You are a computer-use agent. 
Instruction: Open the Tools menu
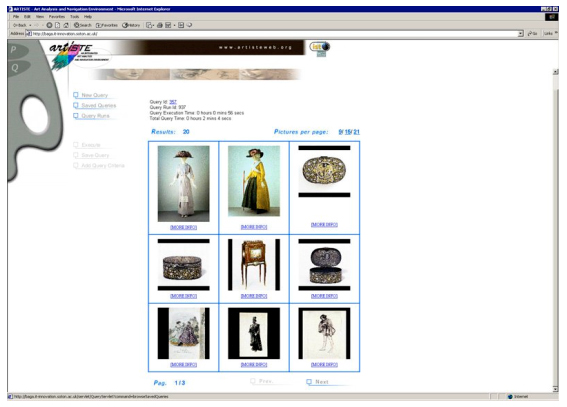pos(74,17)
